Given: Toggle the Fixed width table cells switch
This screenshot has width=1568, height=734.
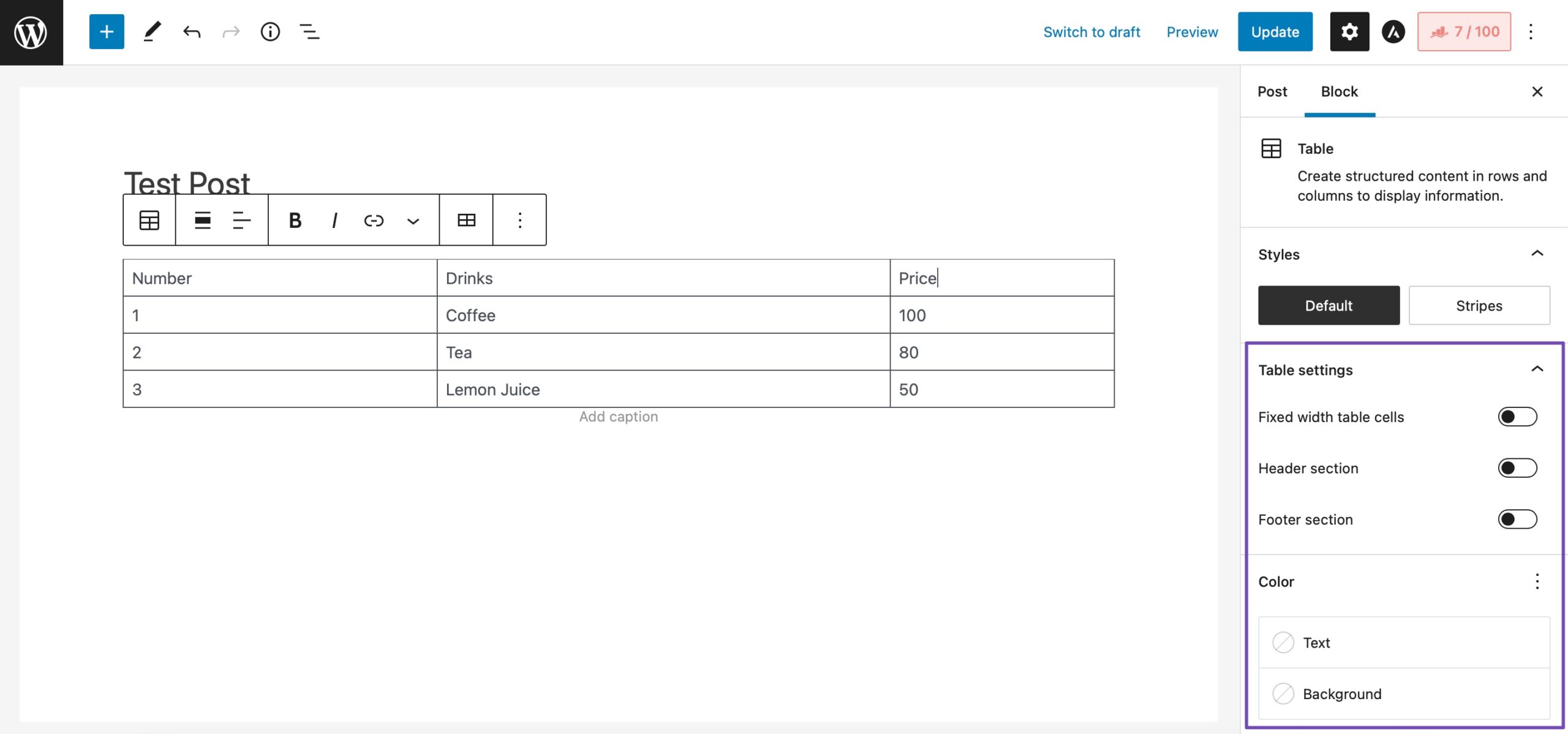Looking at the screenshot, I should click(x=1517, y=416).
